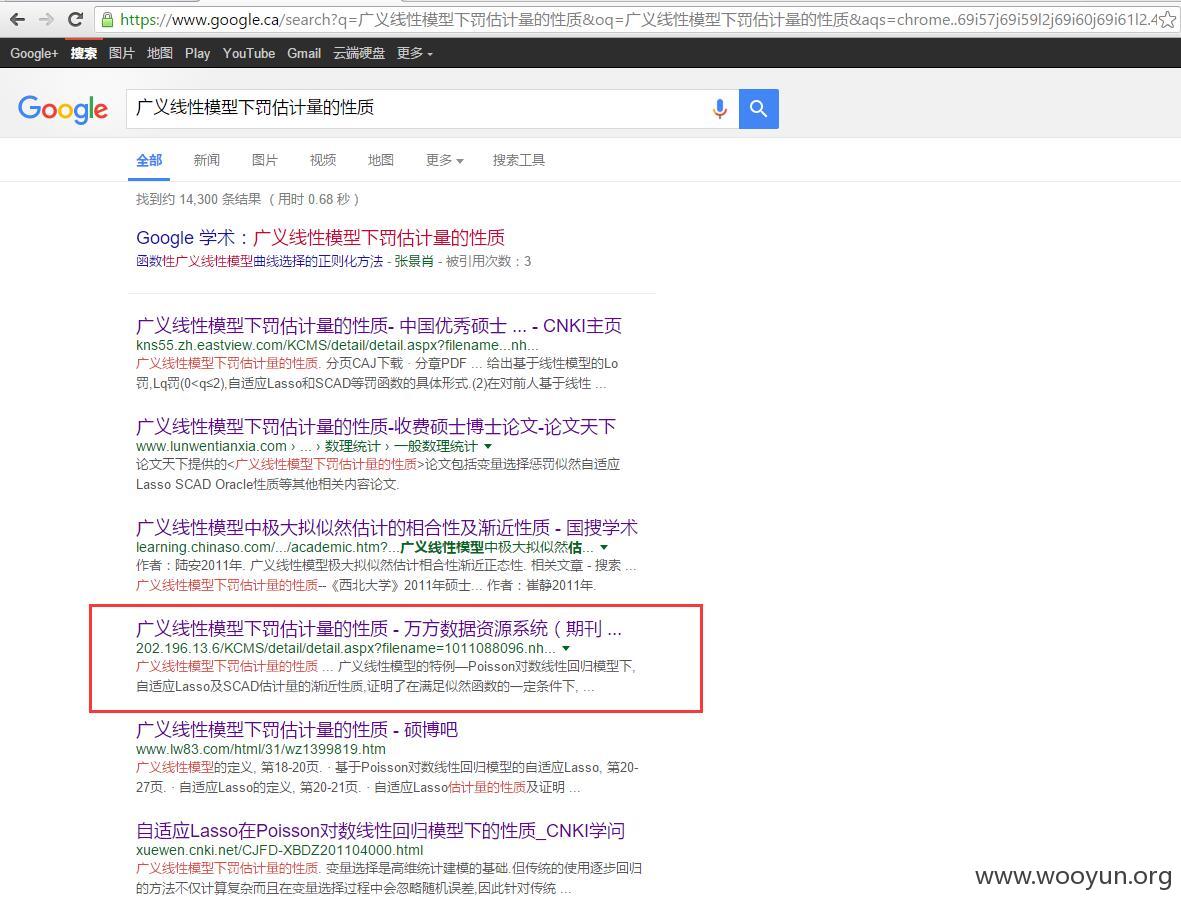Click www.lw83.com result URL text
Viewport: 1181px width, 905px height.
point(261,749)
